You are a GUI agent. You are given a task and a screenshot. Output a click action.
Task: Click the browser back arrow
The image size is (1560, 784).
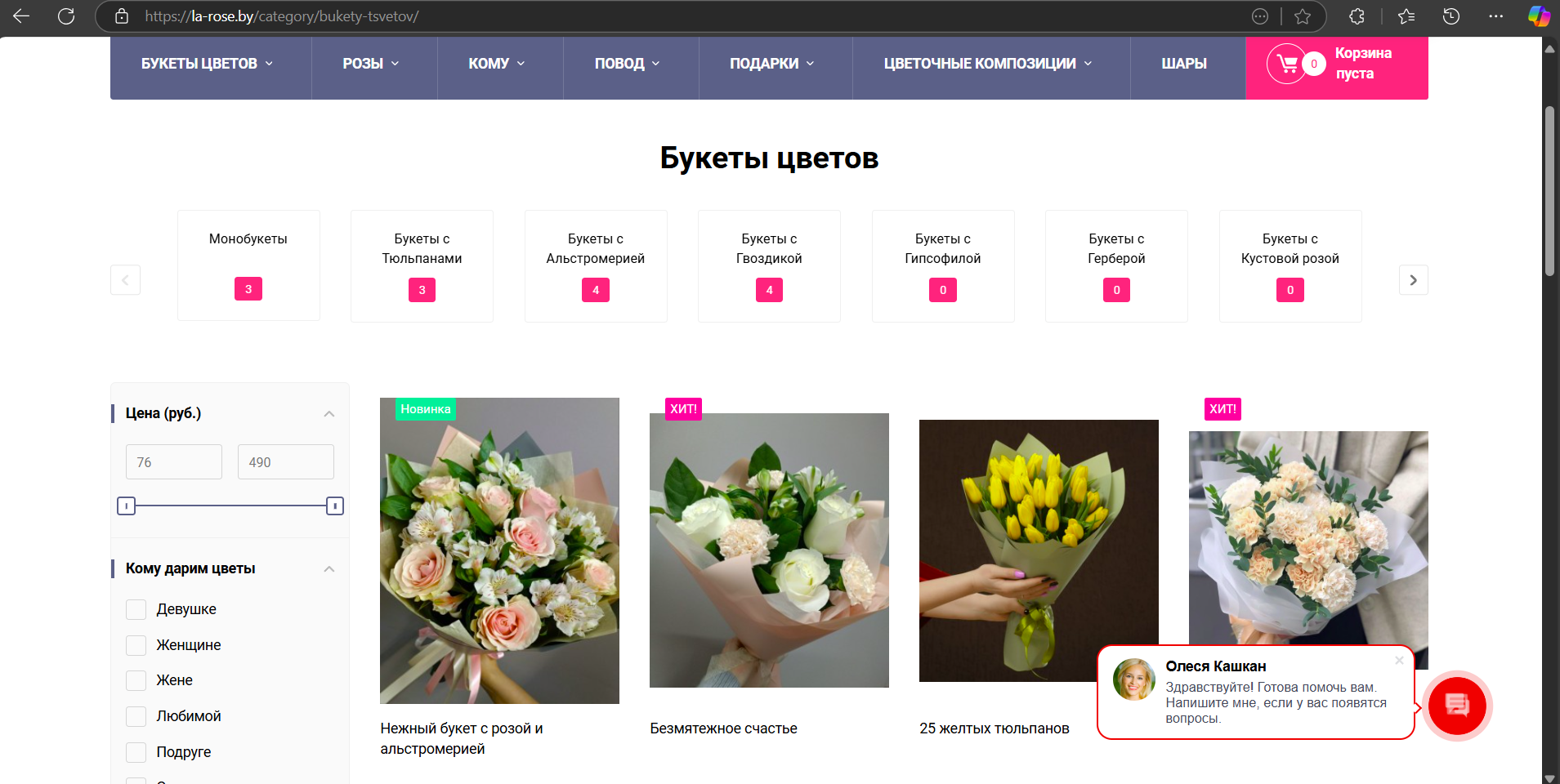coord(21,16)
